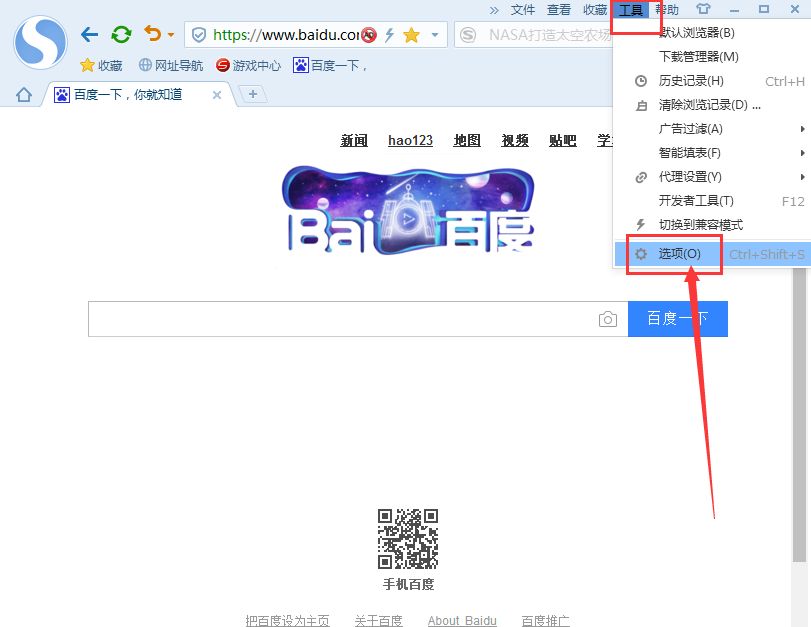Click the Sogou browser logo
Image resolution: width=811 pixels, height=627 pixels.
40,42
